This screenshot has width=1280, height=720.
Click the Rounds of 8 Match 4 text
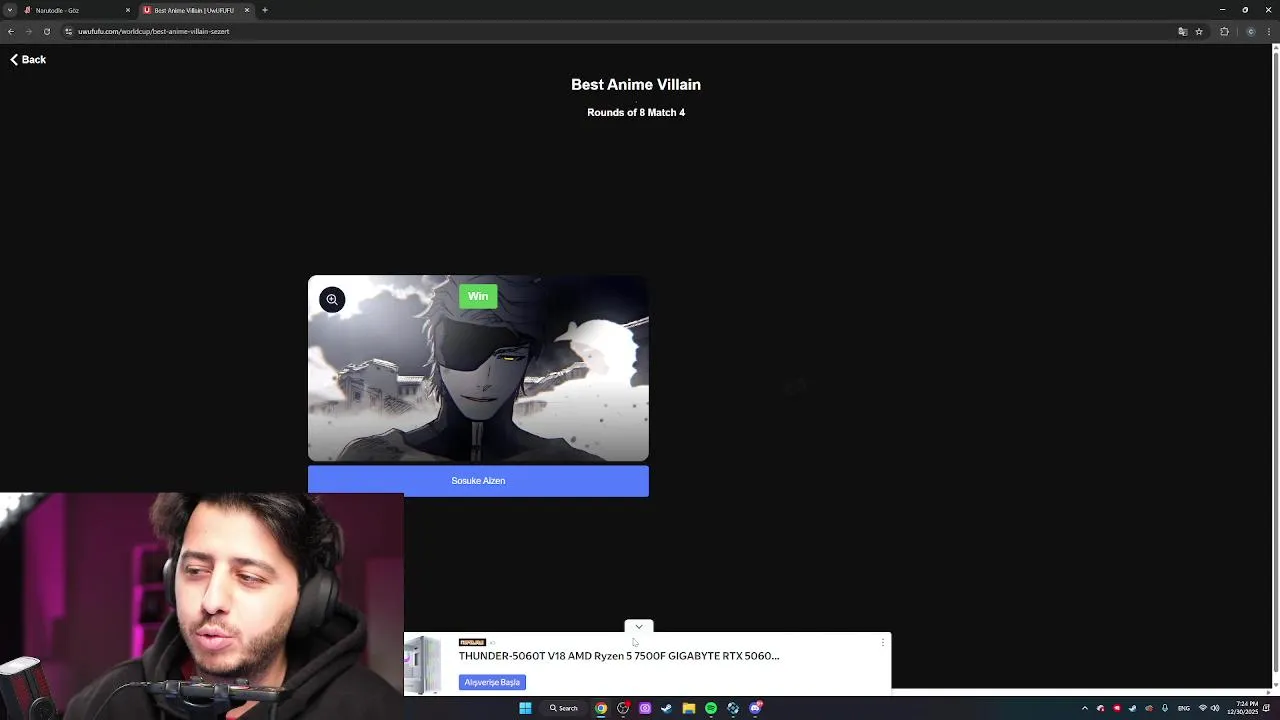[636, 113]
